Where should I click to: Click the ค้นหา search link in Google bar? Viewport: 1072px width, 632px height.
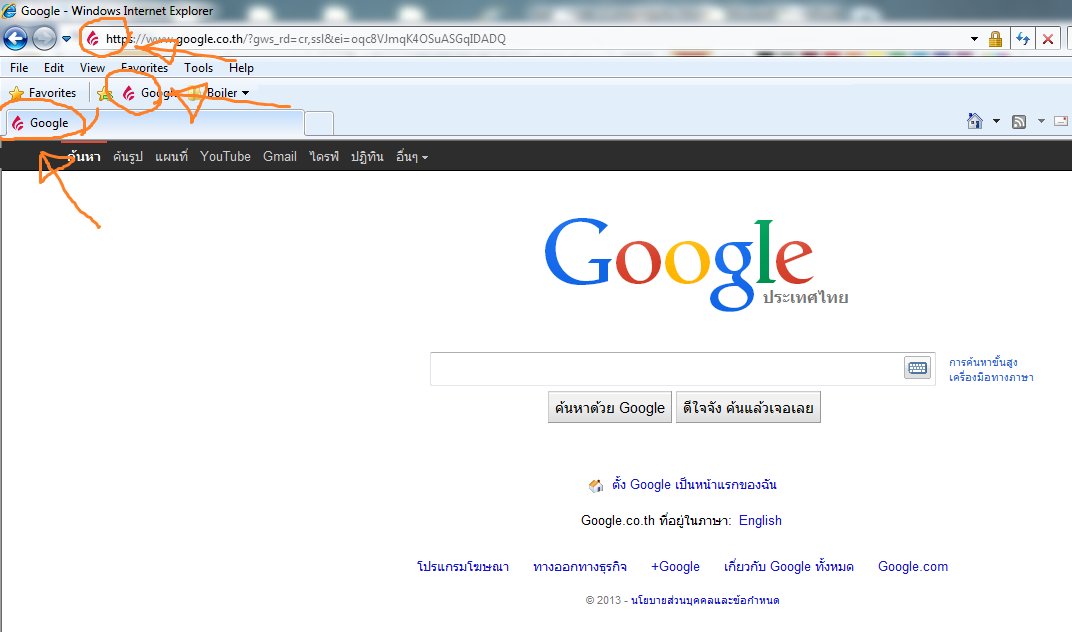pyautogui.click(x=84, y=157)
